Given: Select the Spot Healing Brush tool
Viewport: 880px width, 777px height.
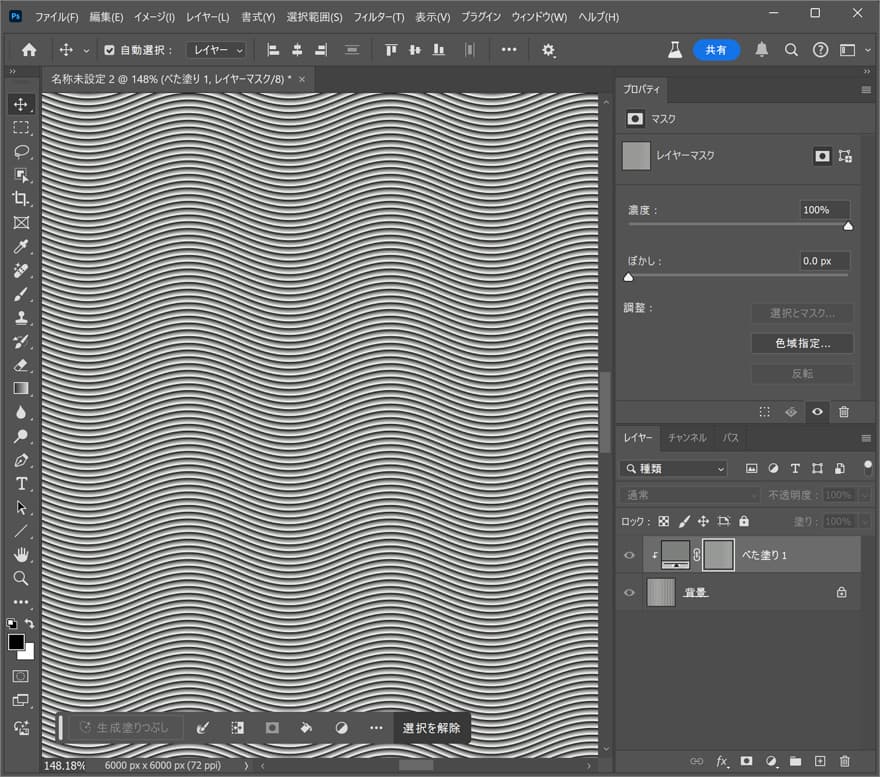Looking at the screenshot, I should pos(21,270).
